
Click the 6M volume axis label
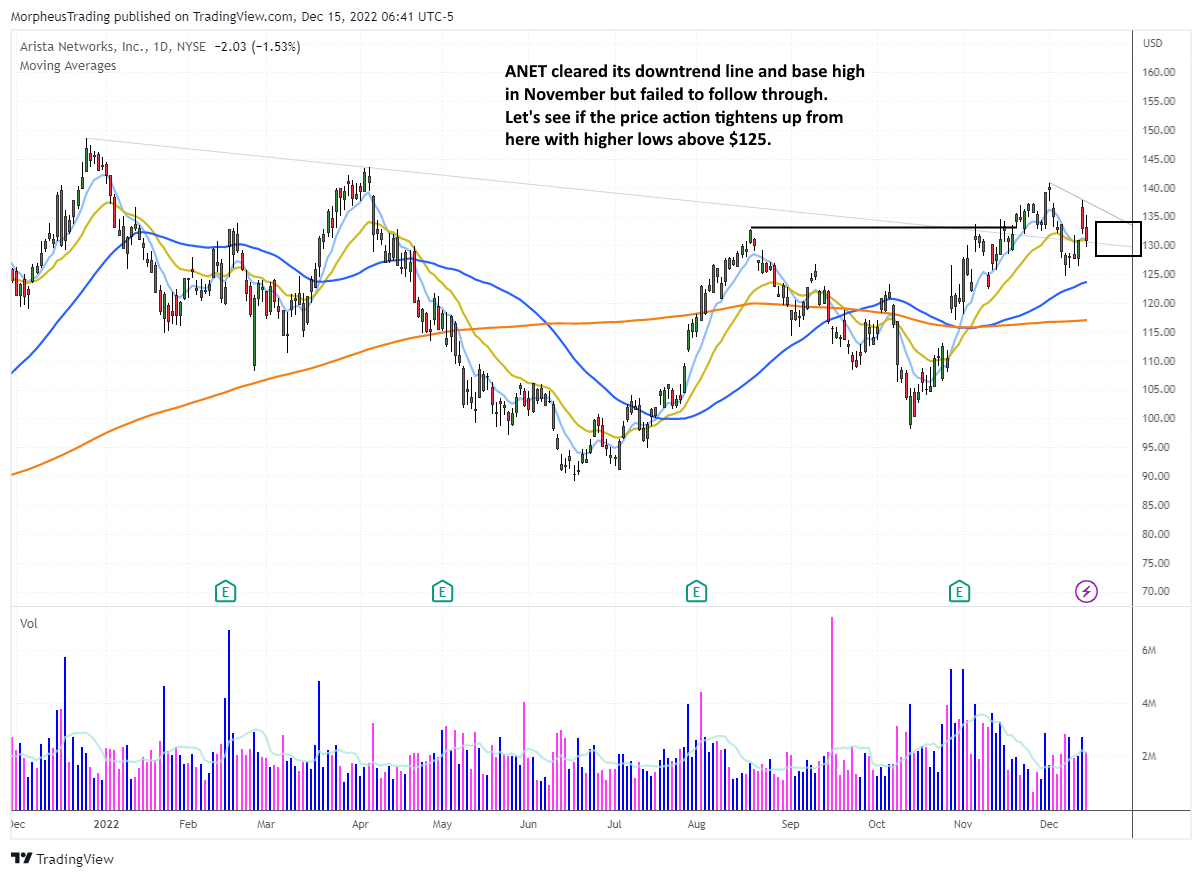click(1150, 651)
